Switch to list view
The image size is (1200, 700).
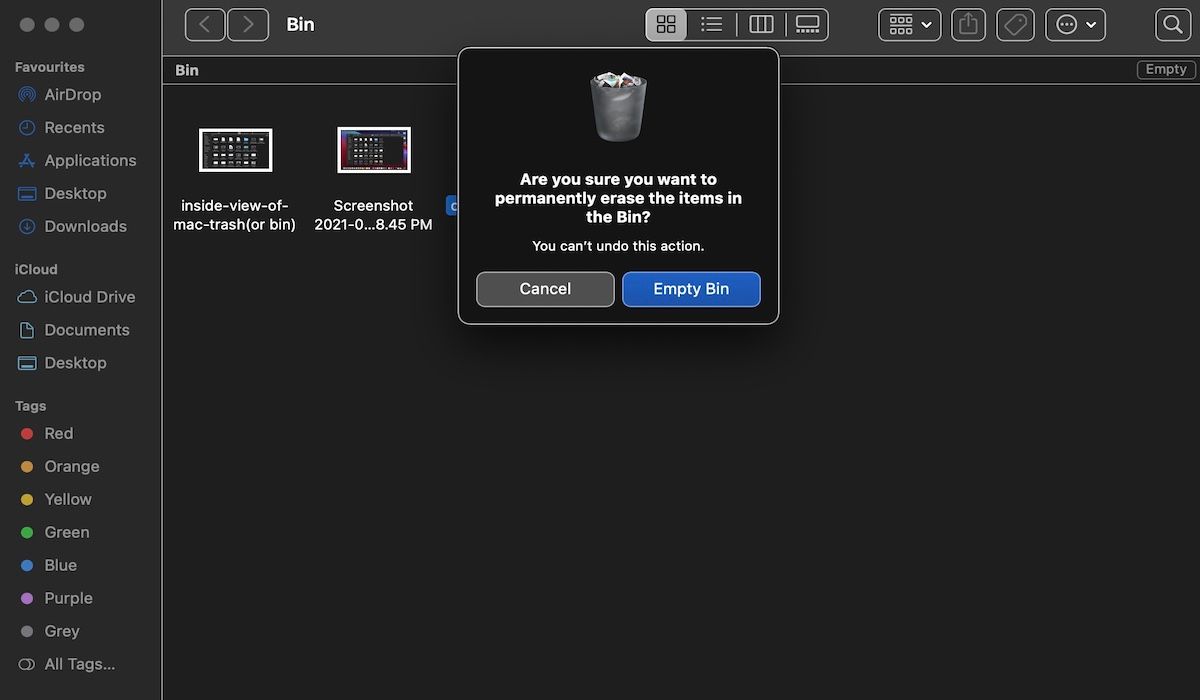pyautogui.click(x=712, y=24)
